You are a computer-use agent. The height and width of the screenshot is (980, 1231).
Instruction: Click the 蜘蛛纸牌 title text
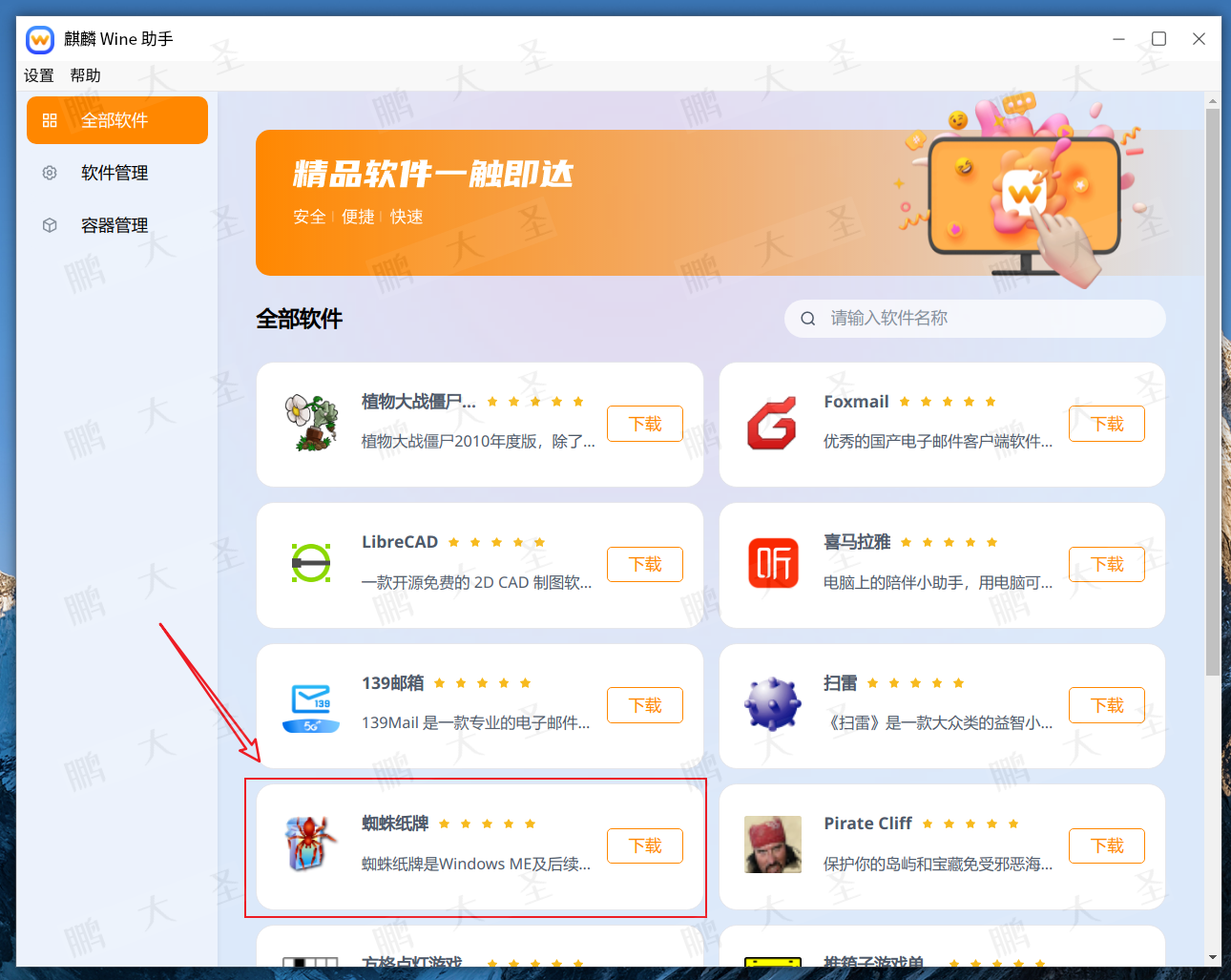coord(395,824)
